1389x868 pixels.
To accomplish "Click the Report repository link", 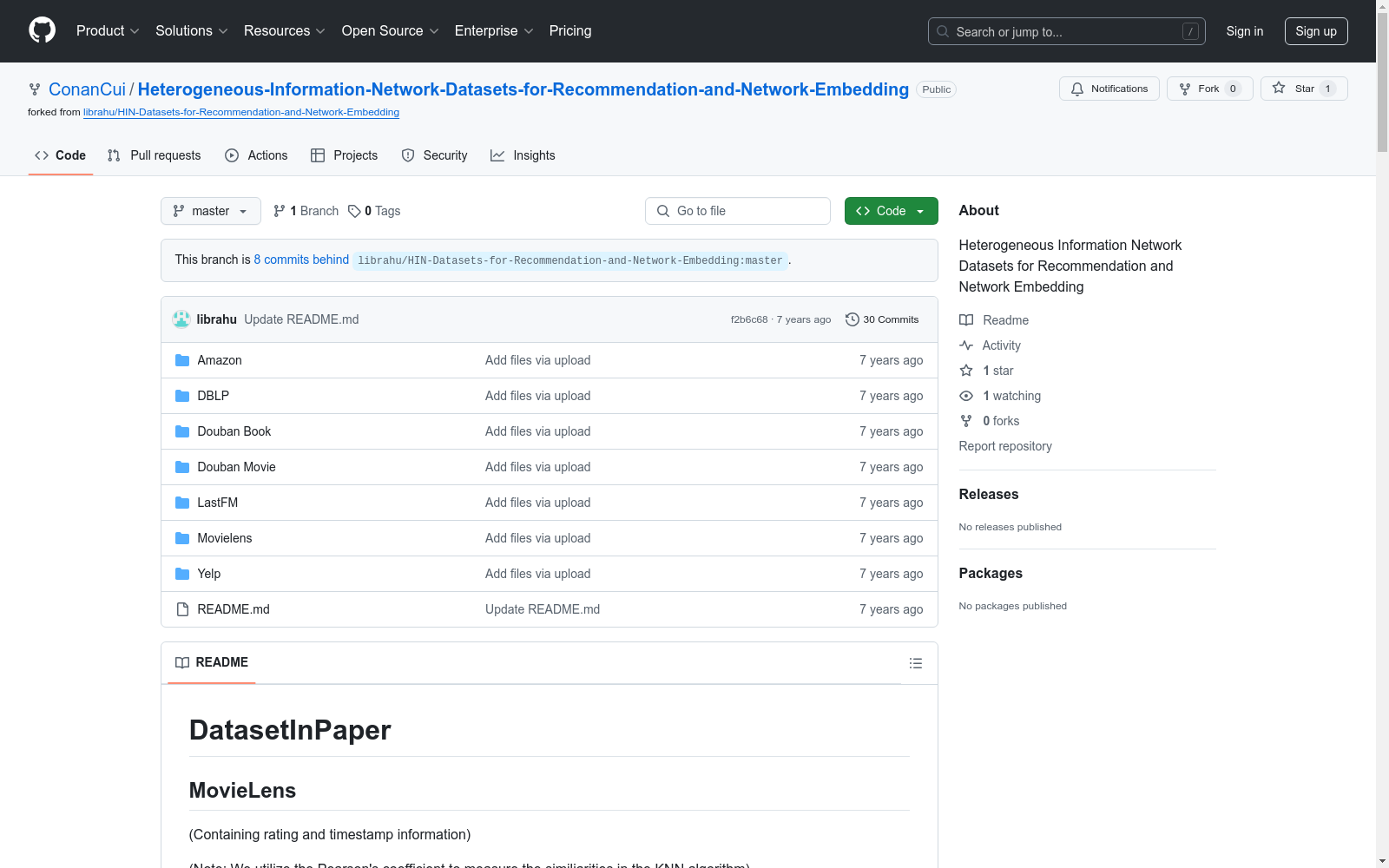I will pos(1005,446).
